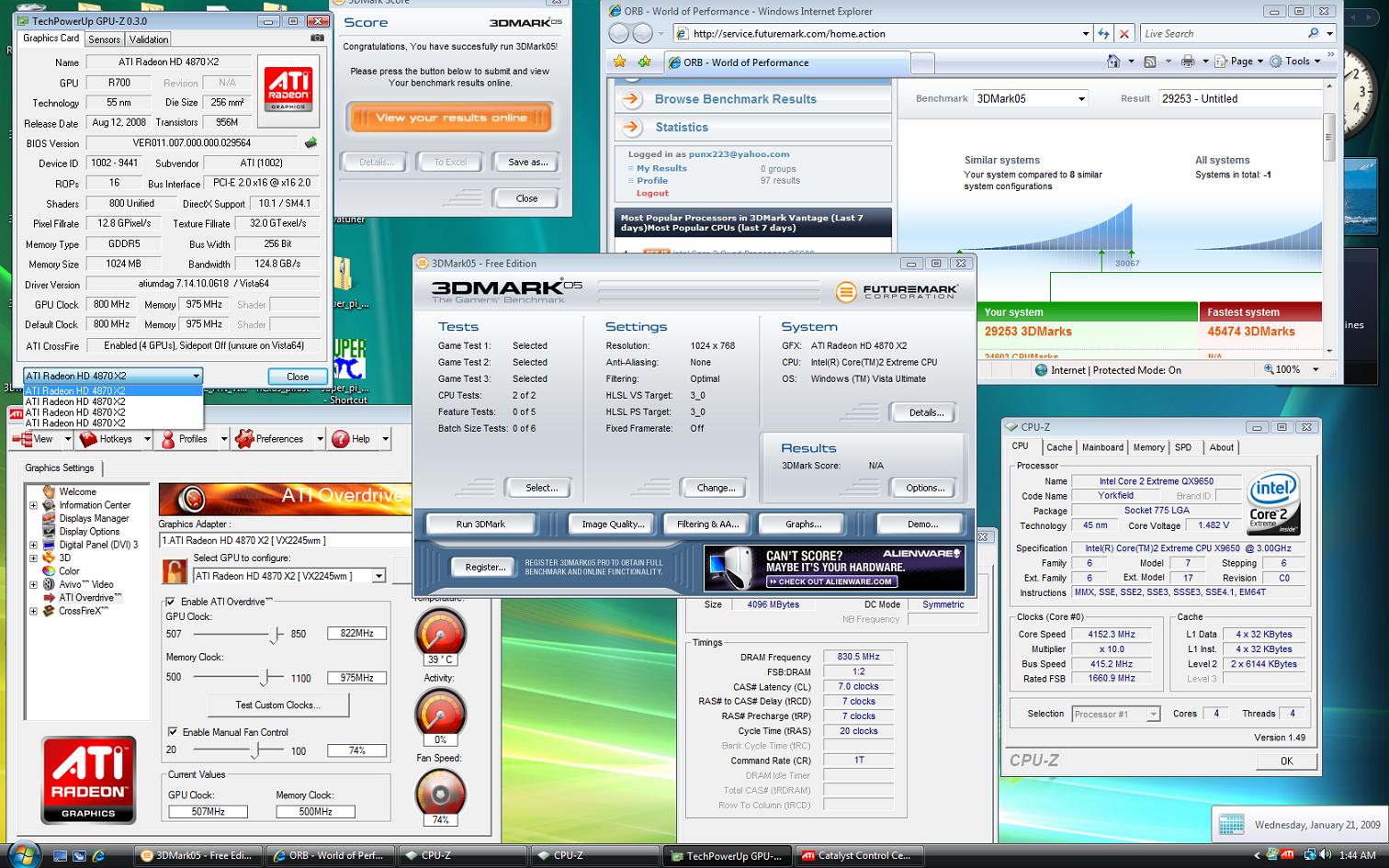Click the Help question mark icon
1389x868 pixels.
click(x=340, y=439)
